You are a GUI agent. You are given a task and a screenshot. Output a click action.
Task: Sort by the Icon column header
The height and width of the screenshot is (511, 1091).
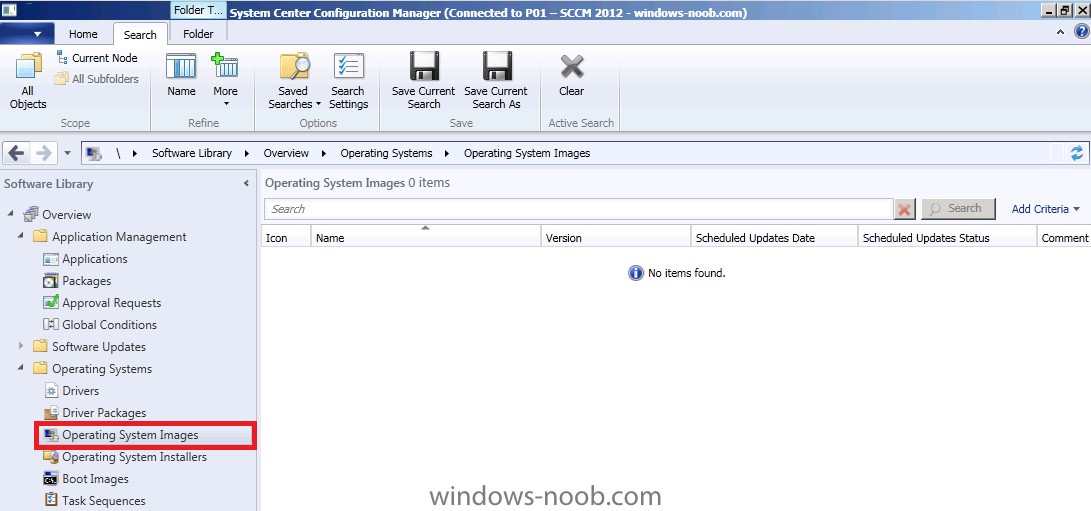[x=286, y=237]
